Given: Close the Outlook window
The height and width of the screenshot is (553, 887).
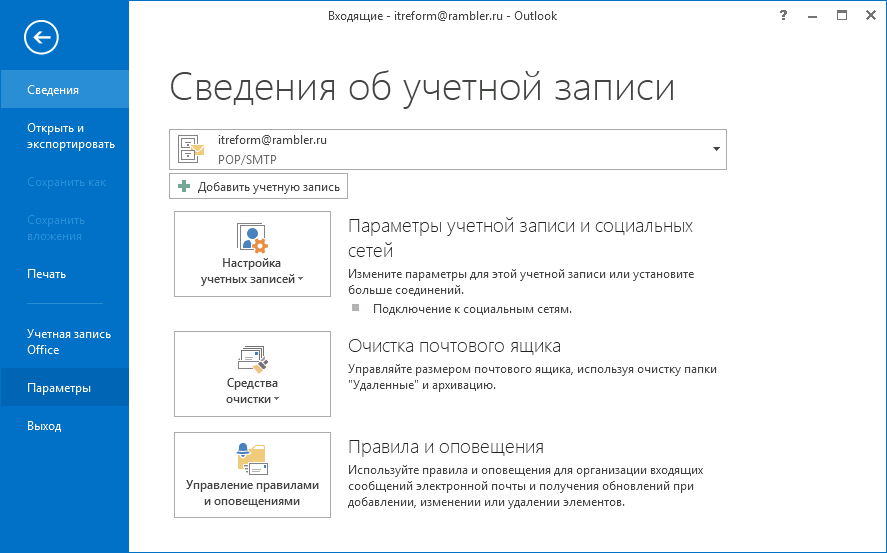Looking at the screenshot, I should [871, 16].
